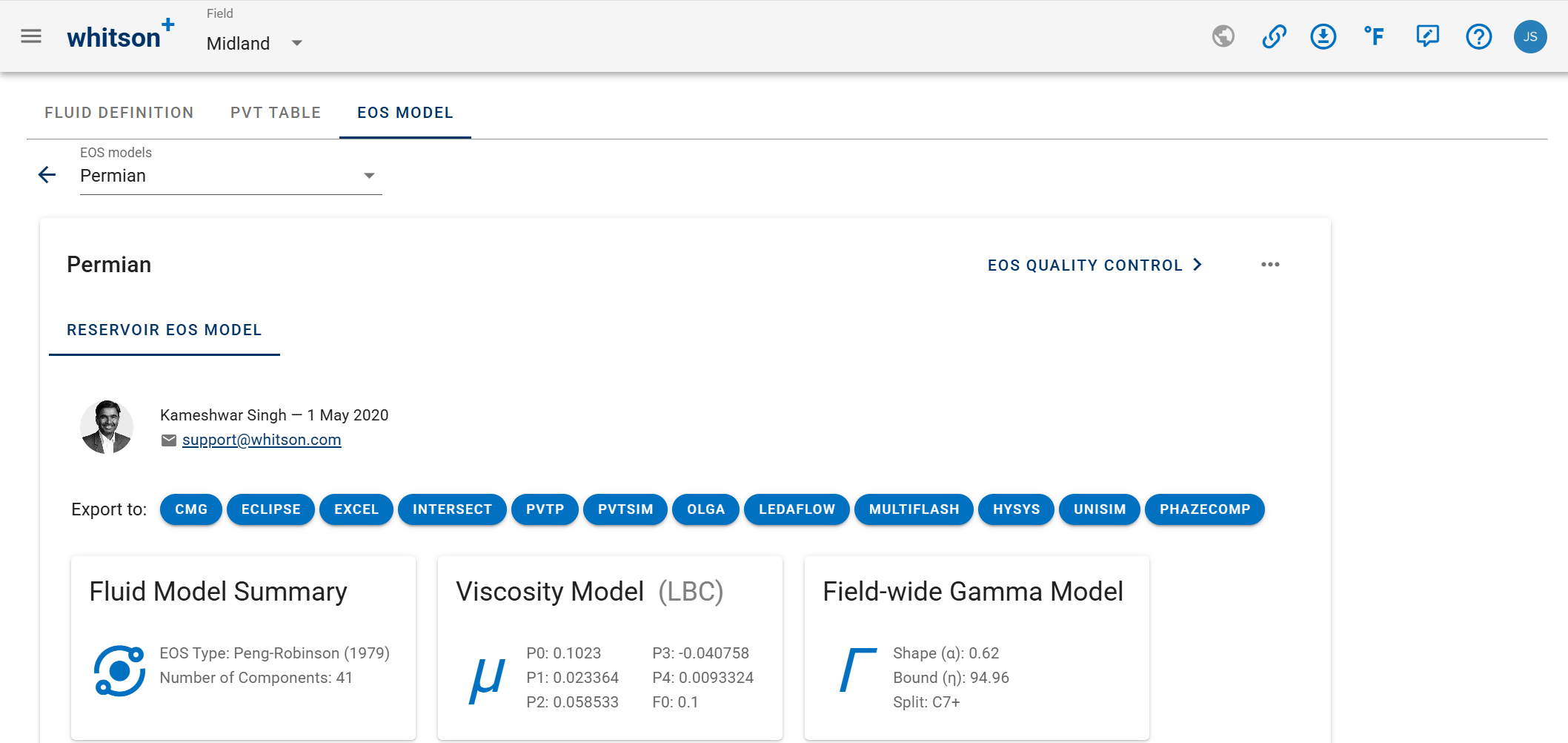The width and height of the screenshot is (1568, 743).
Task: Toggle the °F temperature unit icon
Action: 1375,36
